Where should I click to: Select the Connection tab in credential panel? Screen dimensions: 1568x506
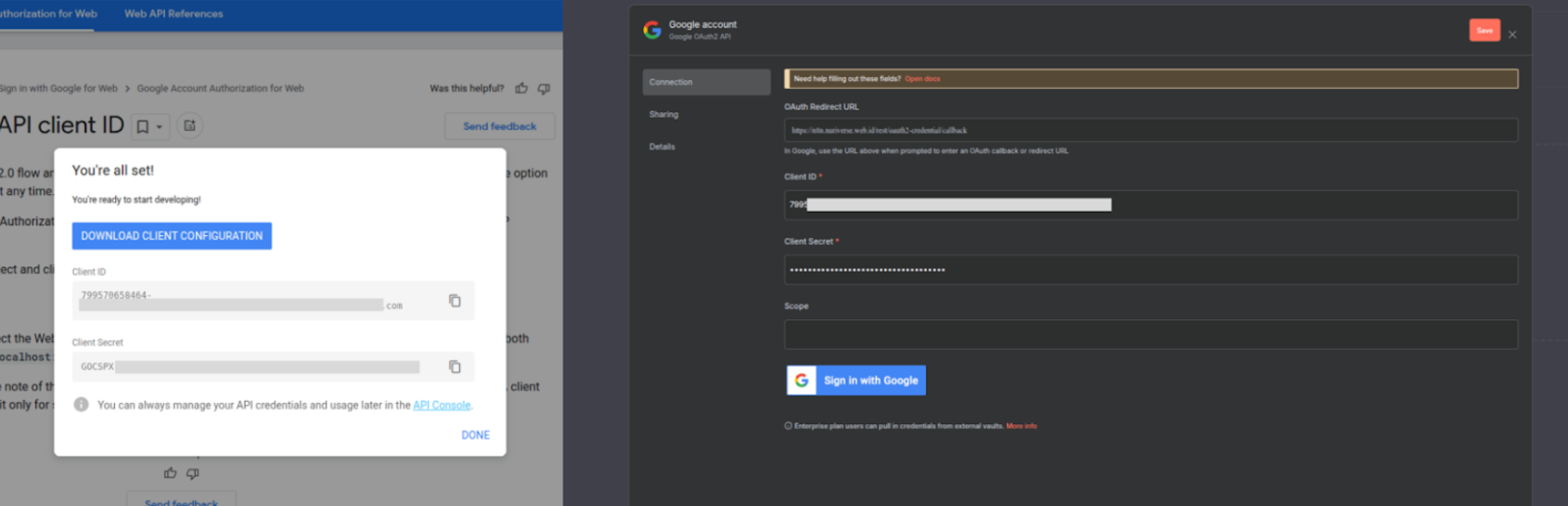[x=706, y=82]
